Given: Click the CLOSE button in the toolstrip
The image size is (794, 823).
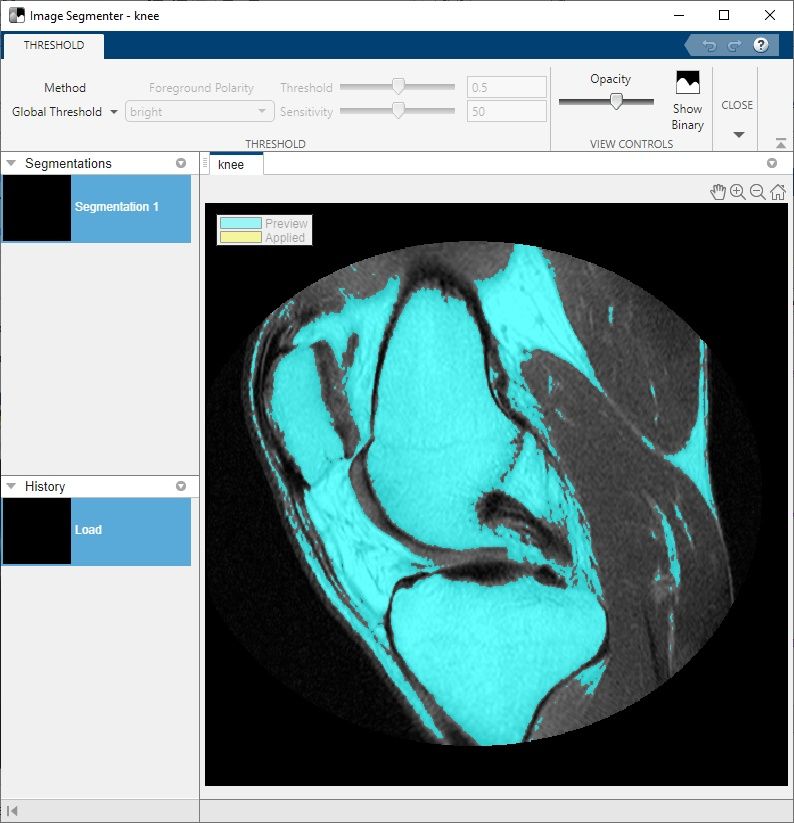Looking at the screenshot, I should point(737,105).
